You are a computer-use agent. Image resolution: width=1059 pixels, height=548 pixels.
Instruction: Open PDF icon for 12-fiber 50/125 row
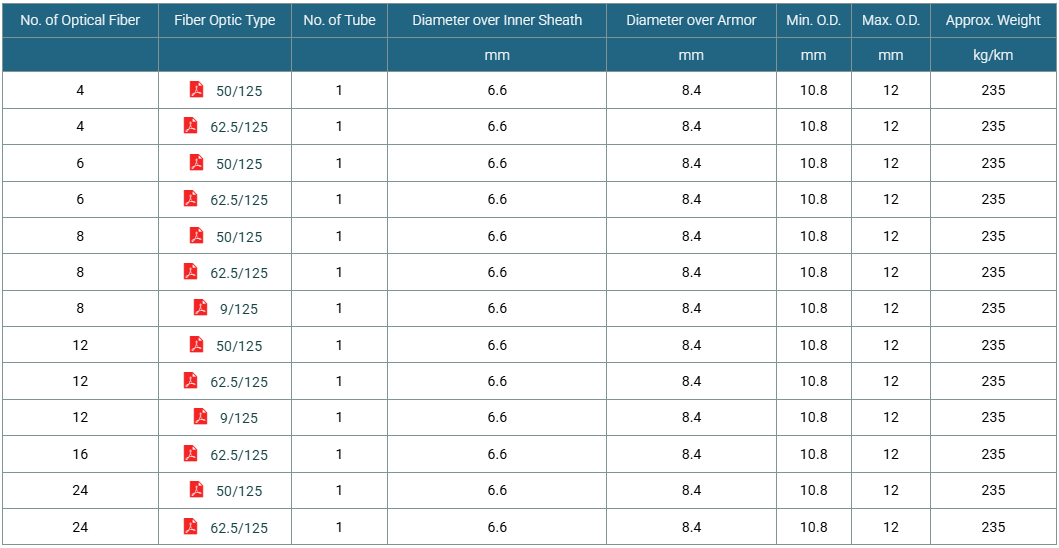196,345
